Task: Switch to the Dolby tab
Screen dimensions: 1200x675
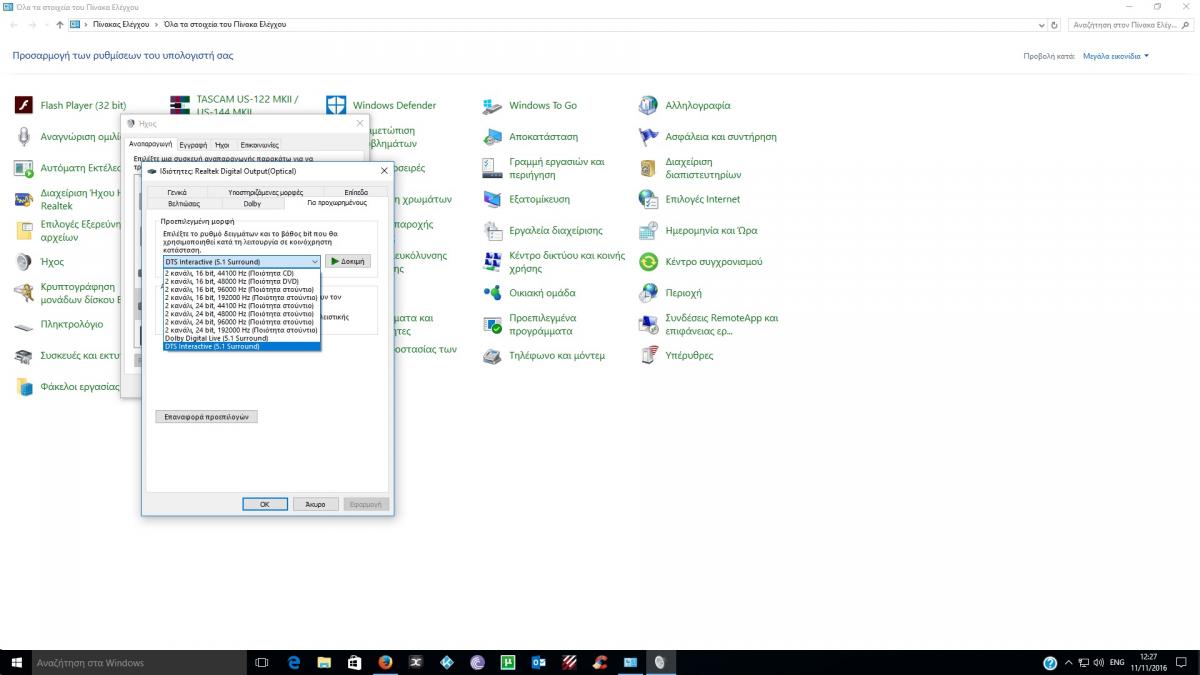Action: 252,203
